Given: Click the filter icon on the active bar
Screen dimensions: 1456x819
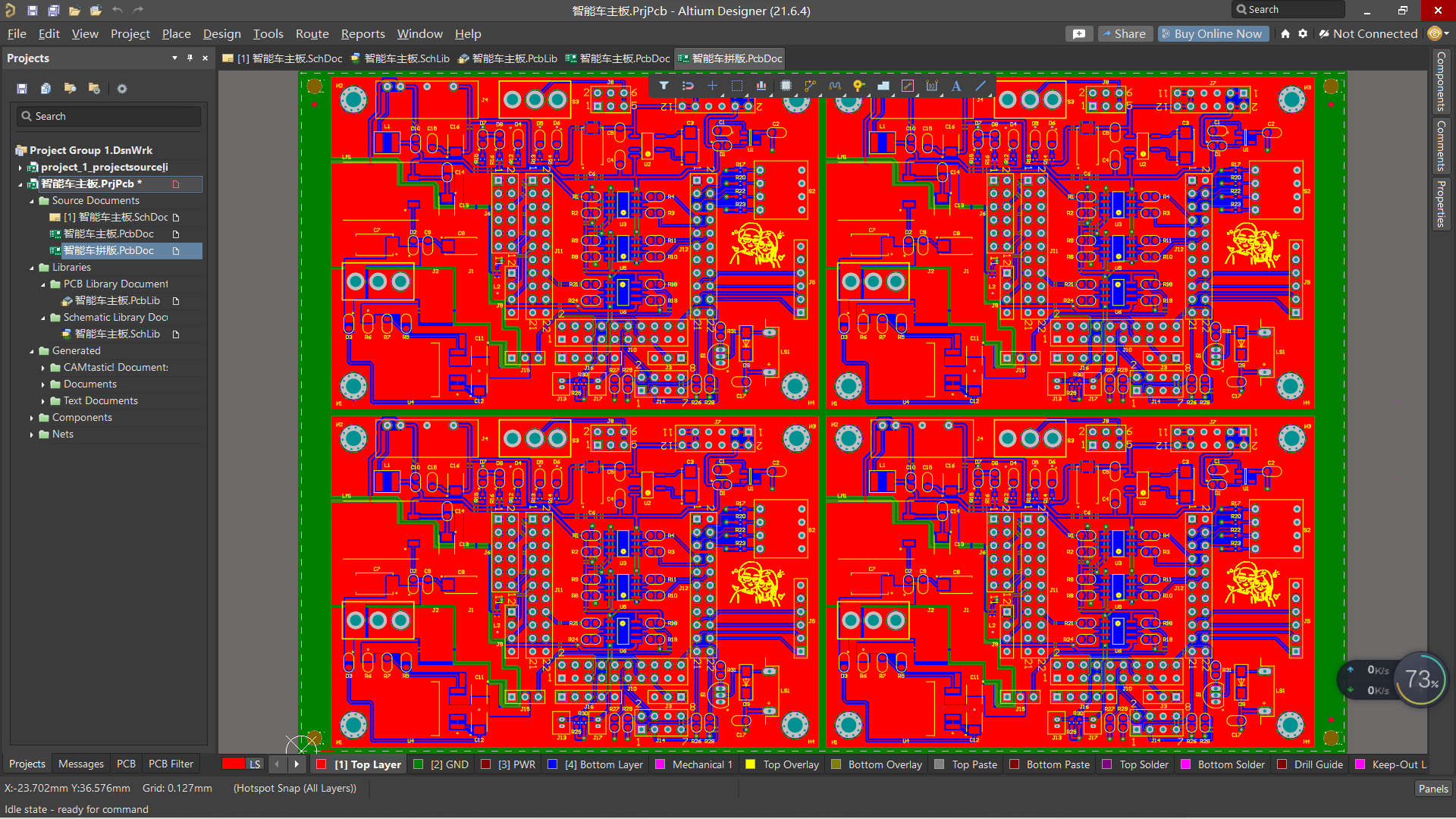Looking at the screenshot, I should pos(664,86).
